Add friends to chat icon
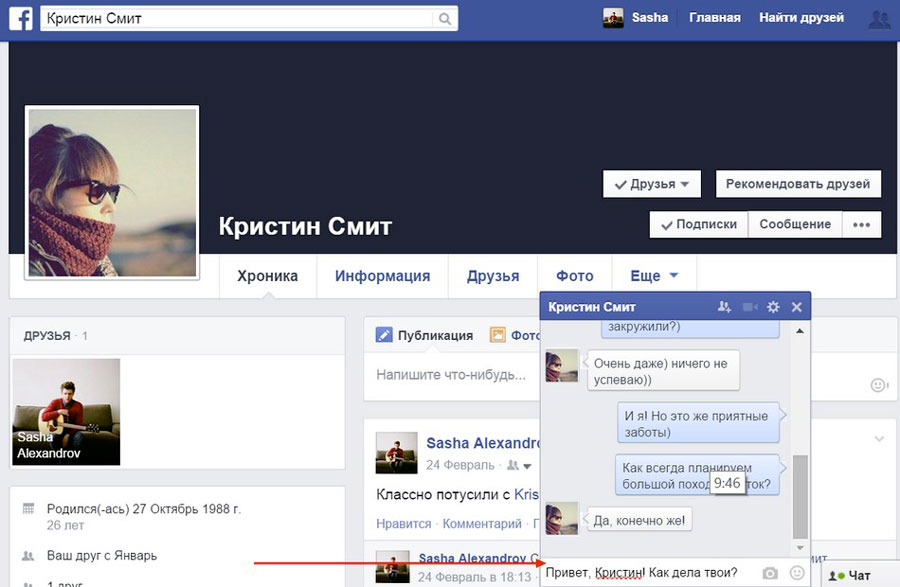Viewport: 900px width, 587px height. coord(724,307)
